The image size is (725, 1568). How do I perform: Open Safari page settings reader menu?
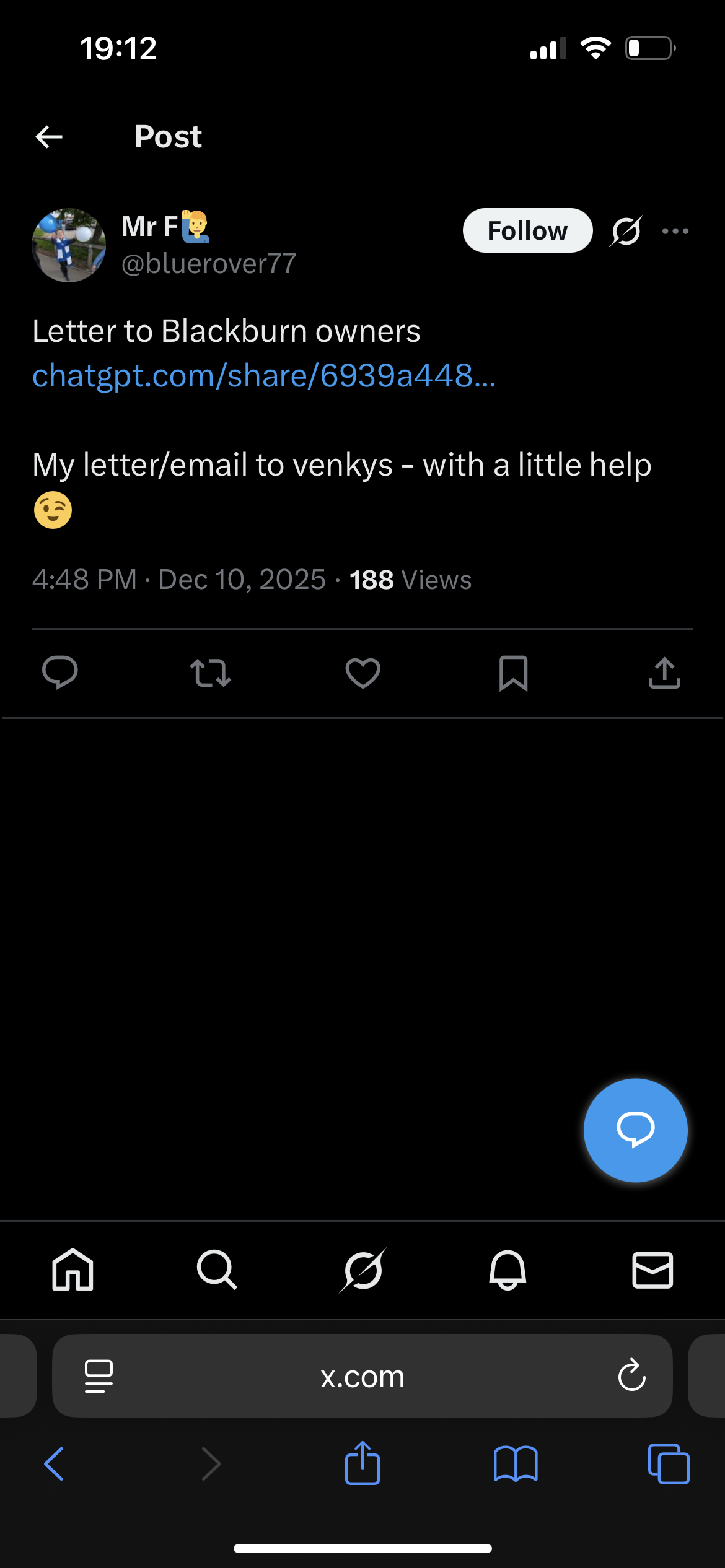coord(99,1376)
